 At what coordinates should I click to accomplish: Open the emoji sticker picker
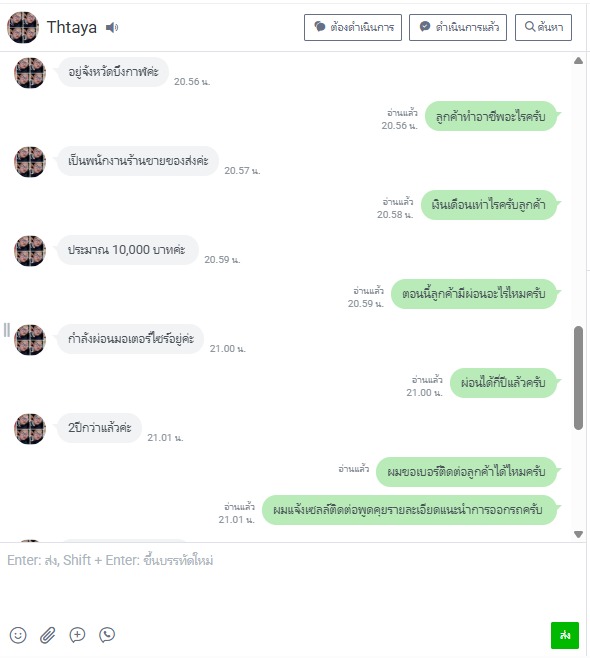[x=18, y=635]
